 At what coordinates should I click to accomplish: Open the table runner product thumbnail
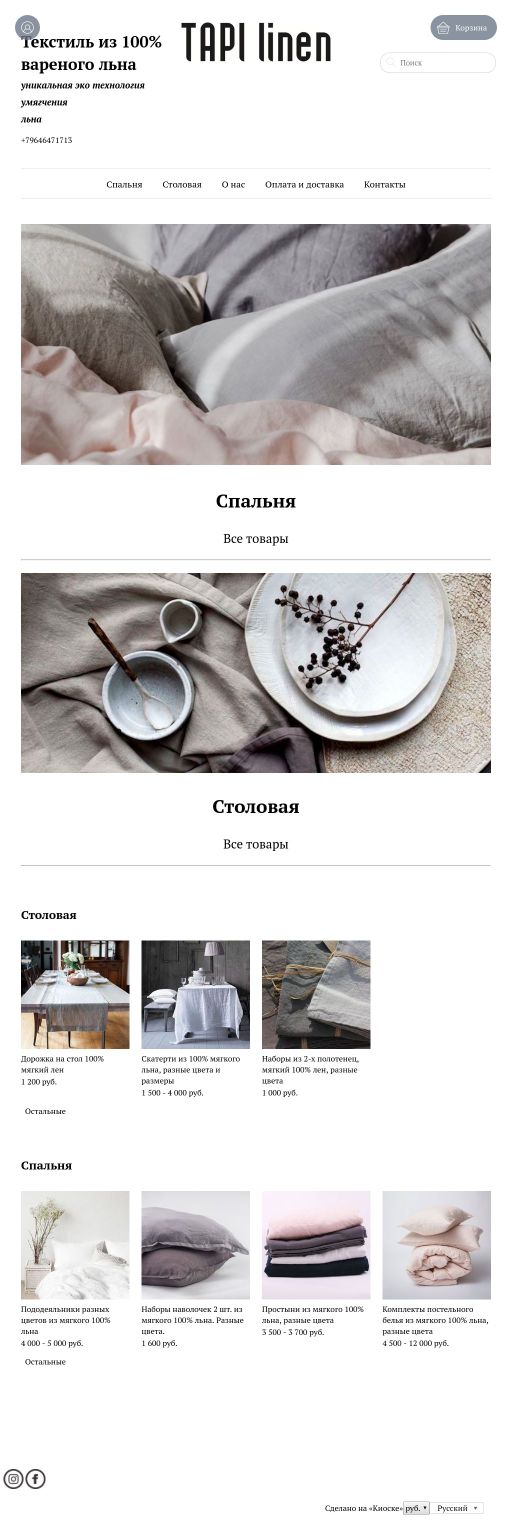75,994
